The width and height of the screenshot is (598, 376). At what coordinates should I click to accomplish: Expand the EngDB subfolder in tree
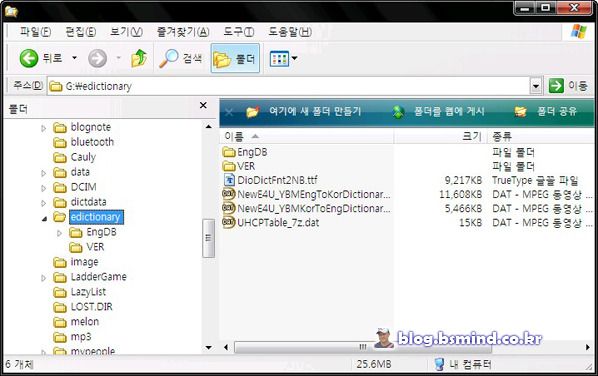tap(59, 233)
